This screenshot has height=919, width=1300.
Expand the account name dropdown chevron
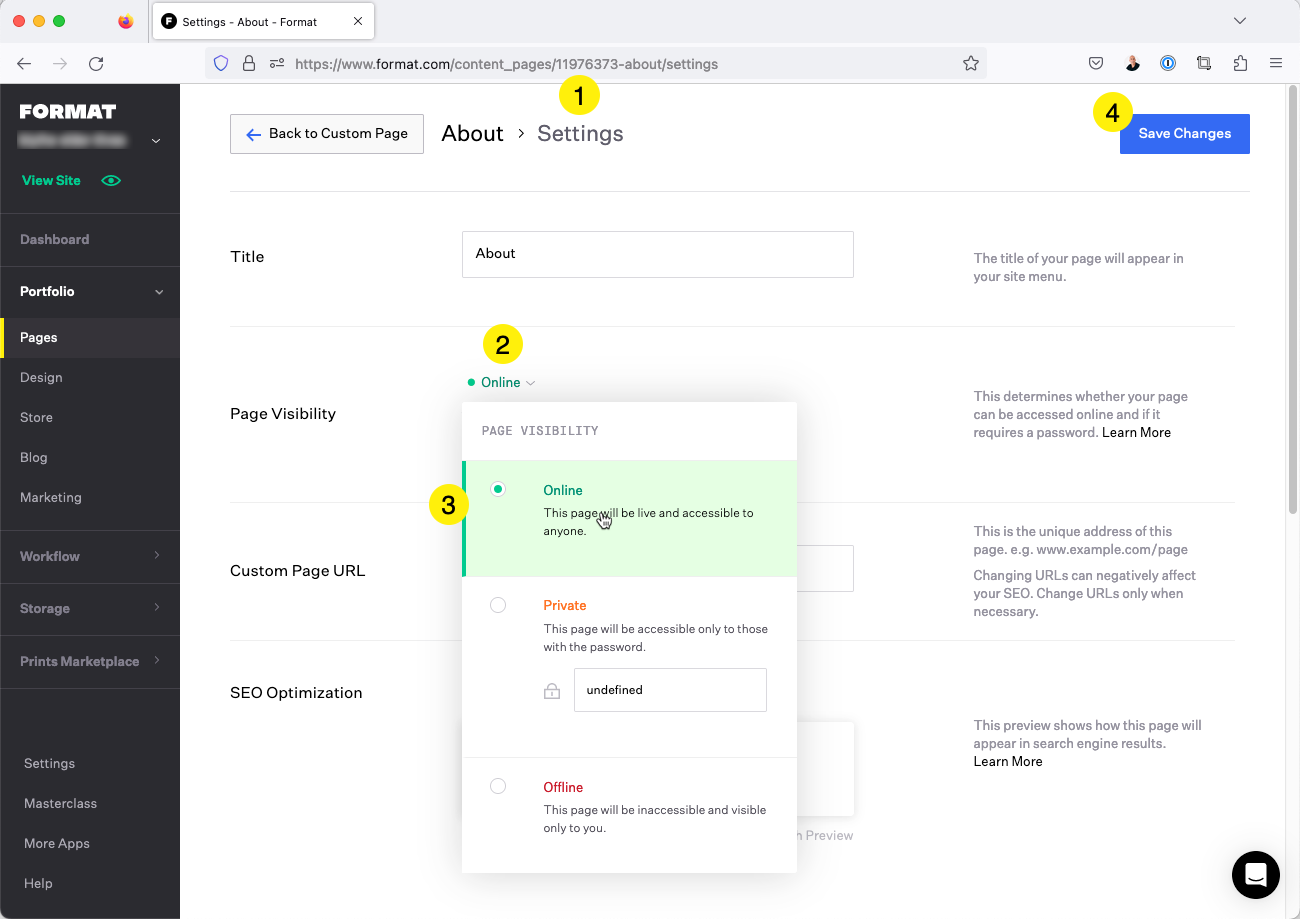(156, 141)
